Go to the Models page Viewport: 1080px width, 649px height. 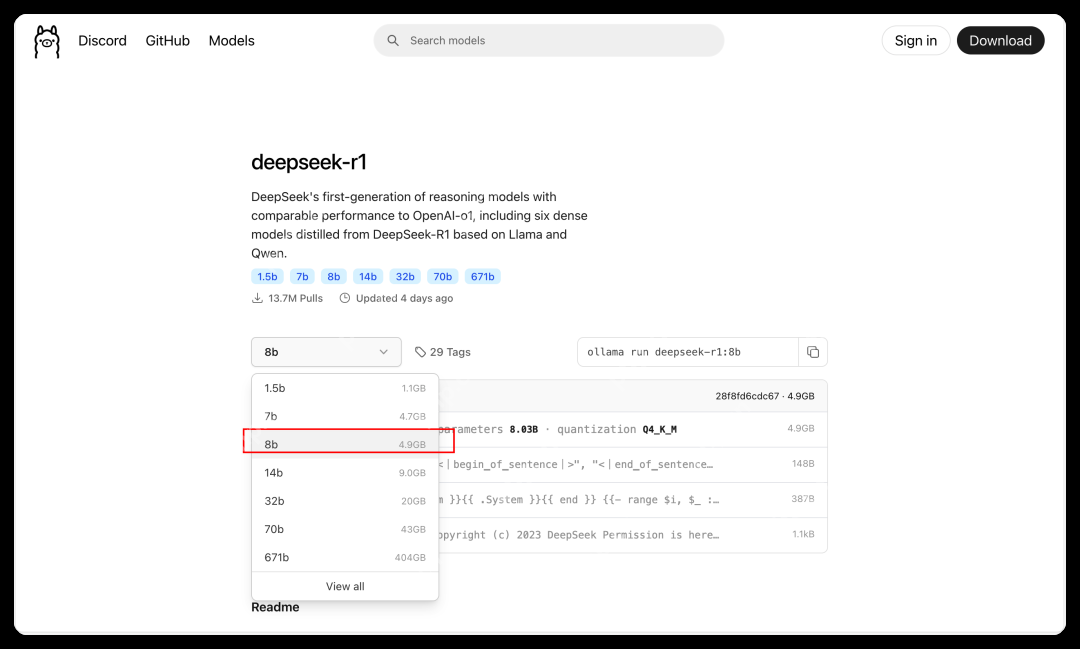[231, 41]
